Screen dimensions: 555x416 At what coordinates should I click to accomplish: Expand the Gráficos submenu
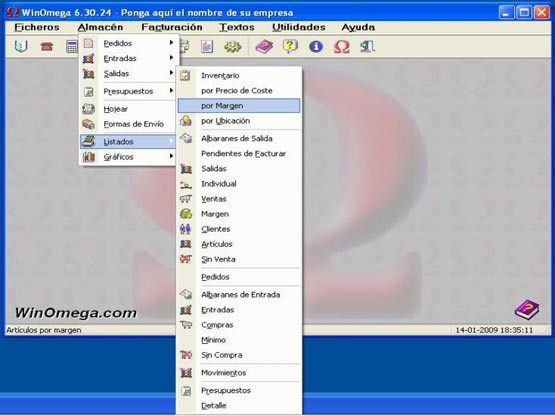(128, 157)
